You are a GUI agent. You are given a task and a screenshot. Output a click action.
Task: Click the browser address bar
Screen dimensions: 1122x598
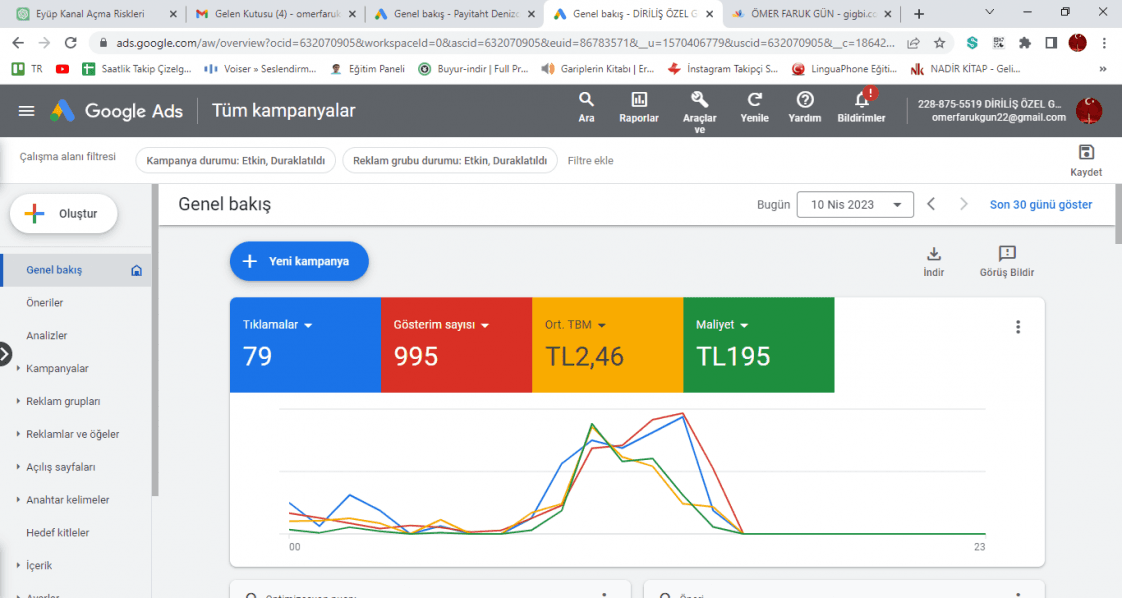(505, 43)
